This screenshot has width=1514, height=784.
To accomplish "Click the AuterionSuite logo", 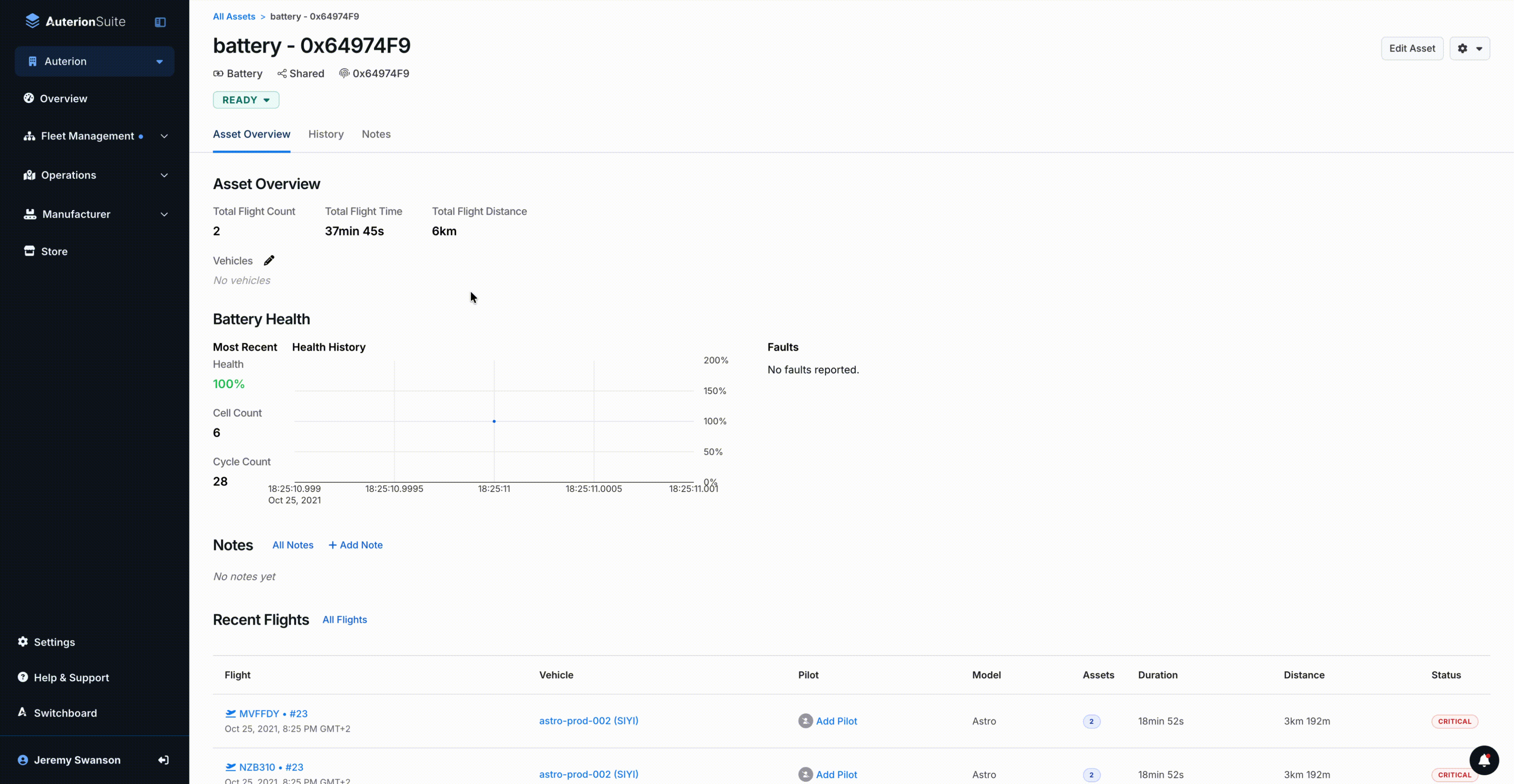I will pos(75,22).
